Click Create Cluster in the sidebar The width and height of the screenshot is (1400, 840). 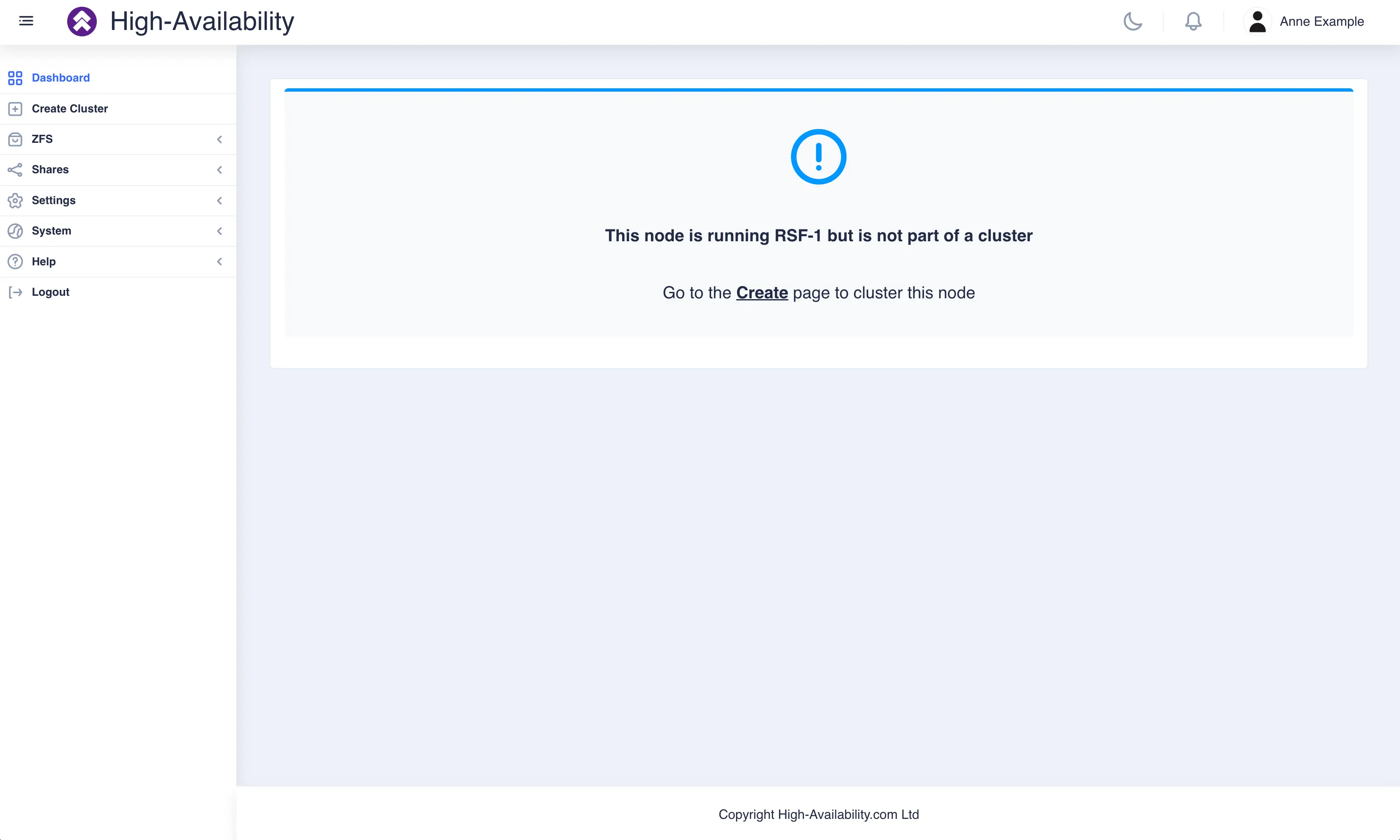[x=70, y=108]
